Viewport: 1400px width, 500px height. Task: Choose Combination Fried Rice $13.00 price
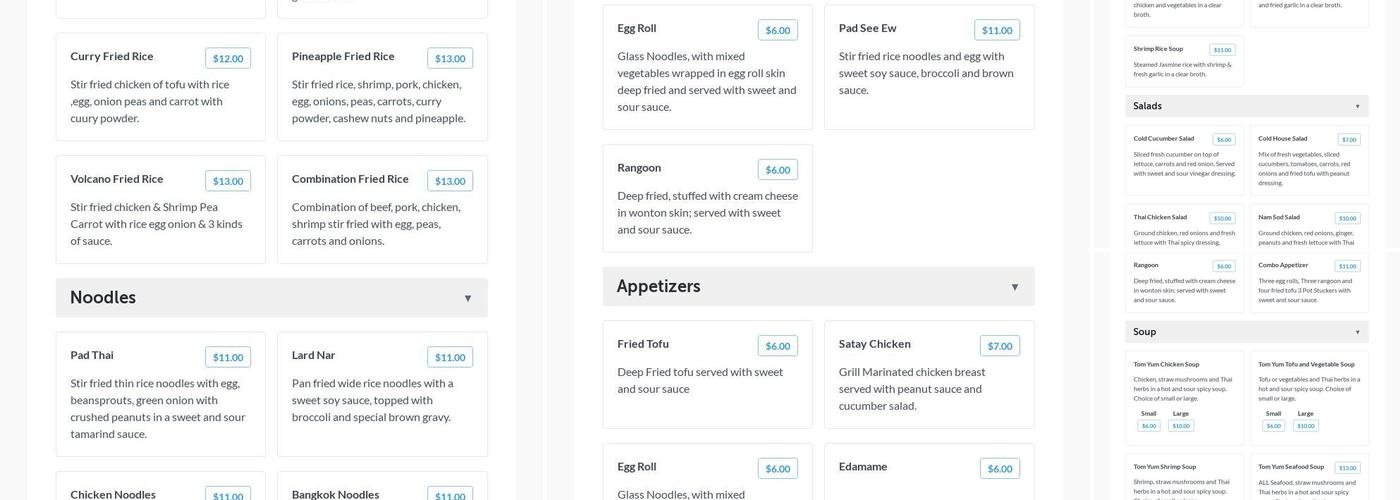point(450,181)
